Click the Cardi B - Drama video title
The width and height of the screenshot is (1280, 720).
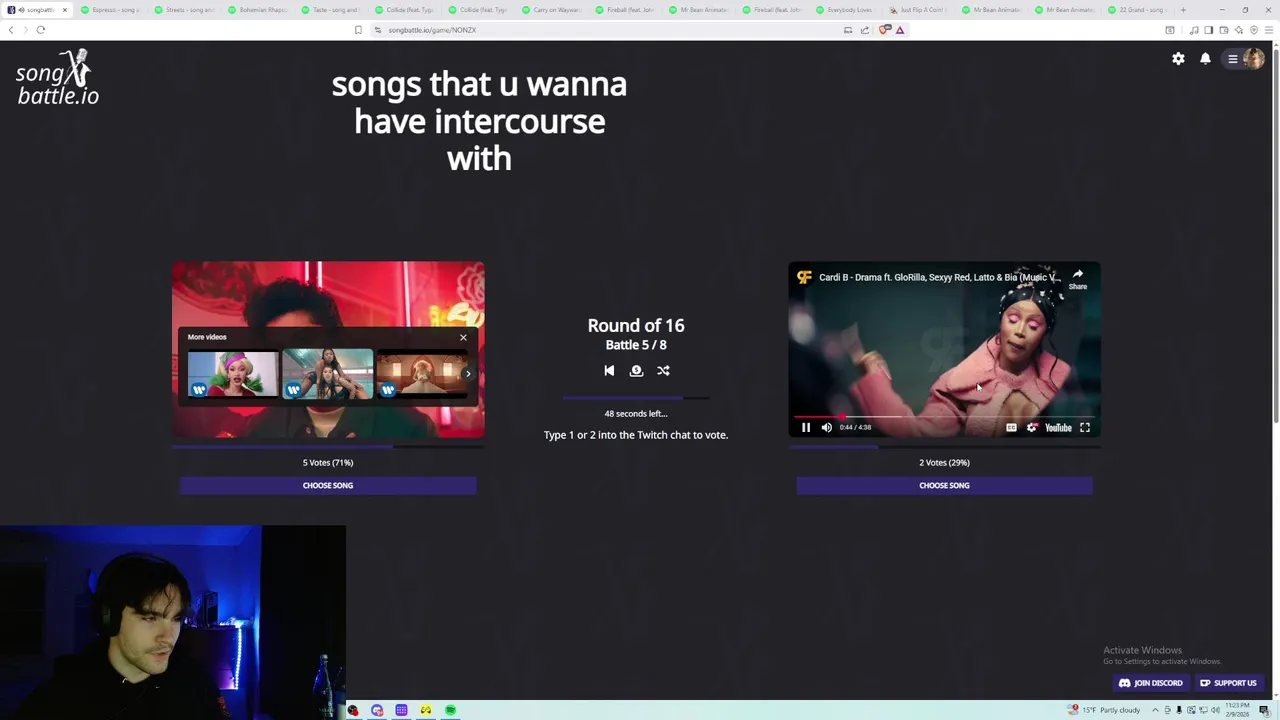coord(938,277)
